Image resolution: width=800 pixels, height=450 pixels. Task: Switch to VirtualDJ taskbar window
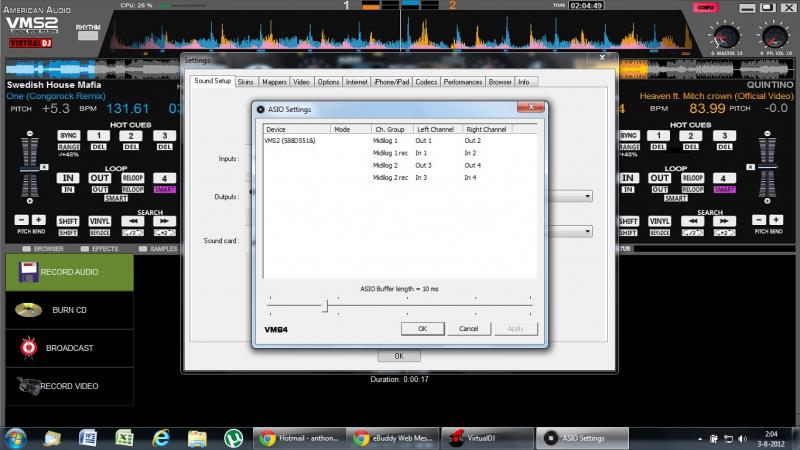487,438
